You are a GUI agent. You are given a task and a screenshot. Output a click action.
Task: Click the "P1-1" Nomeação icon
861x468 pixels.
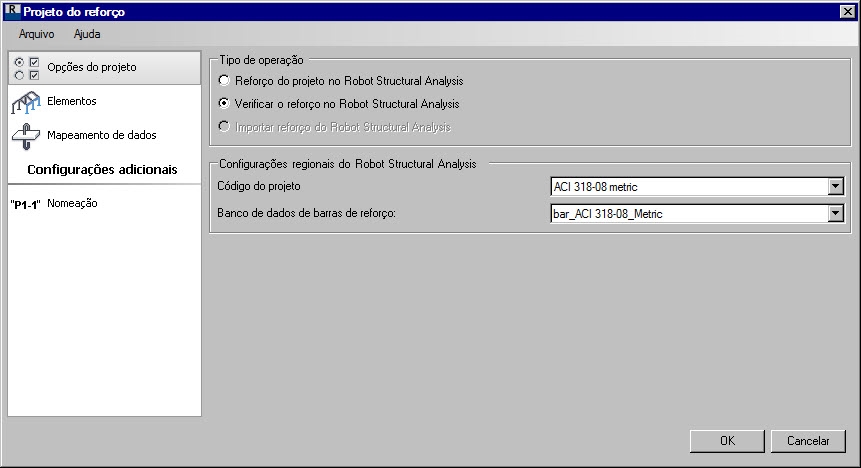(x=25, y=204)
